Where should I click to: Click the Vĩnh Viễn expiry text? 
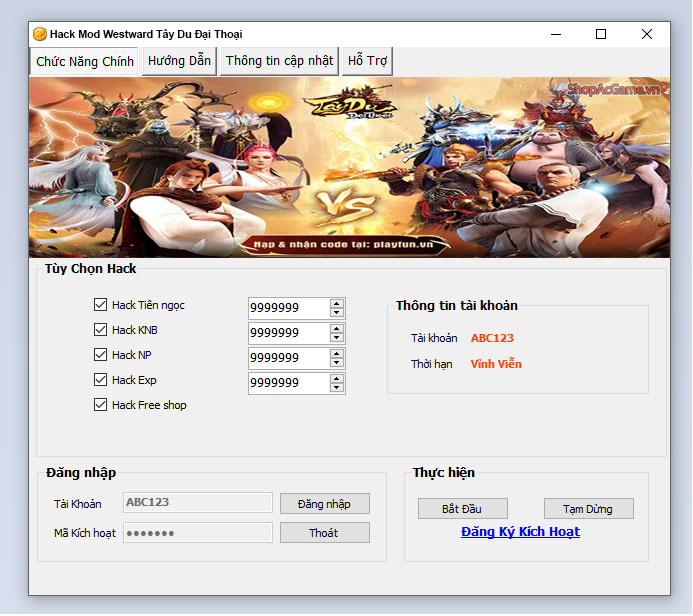pyautogui.click(x=496, y=364)
